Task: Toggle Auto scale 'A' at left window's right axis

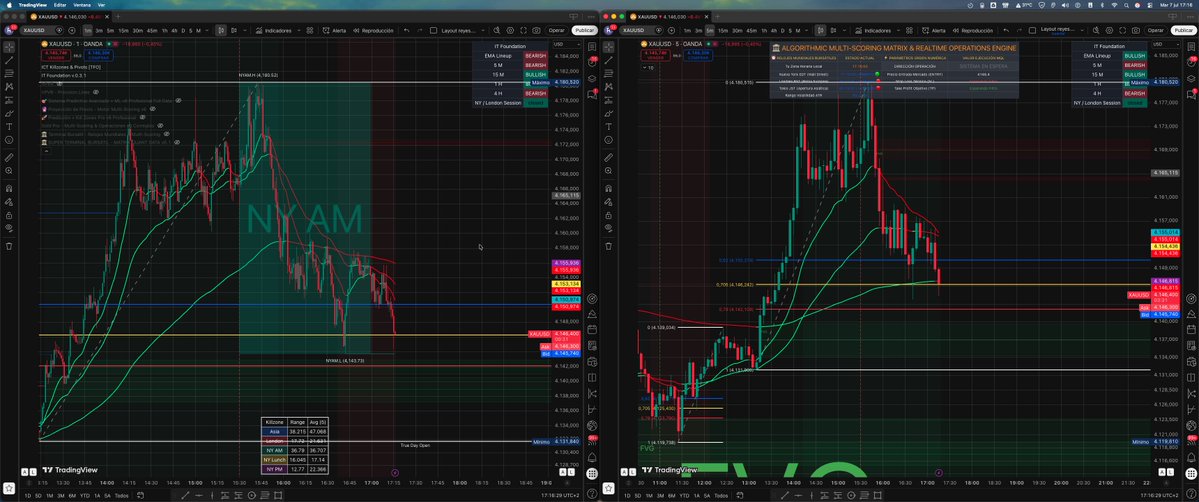Action: point(564,471)
